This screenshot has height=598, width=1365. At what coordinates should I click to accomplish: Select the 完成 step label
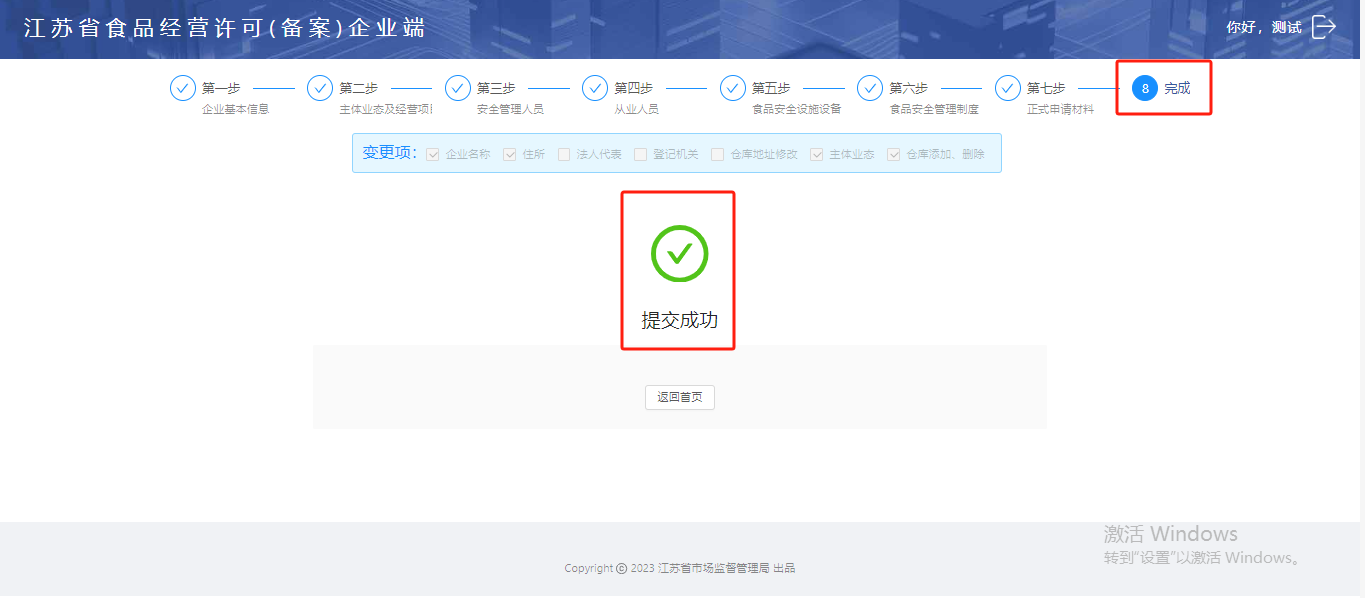pyautogui.click(x=1177, y=88)
